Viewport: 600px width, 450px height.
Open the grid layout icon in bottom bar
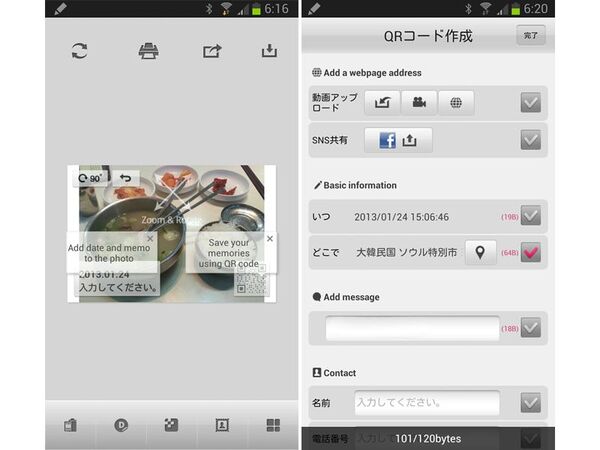pos(273,425)
